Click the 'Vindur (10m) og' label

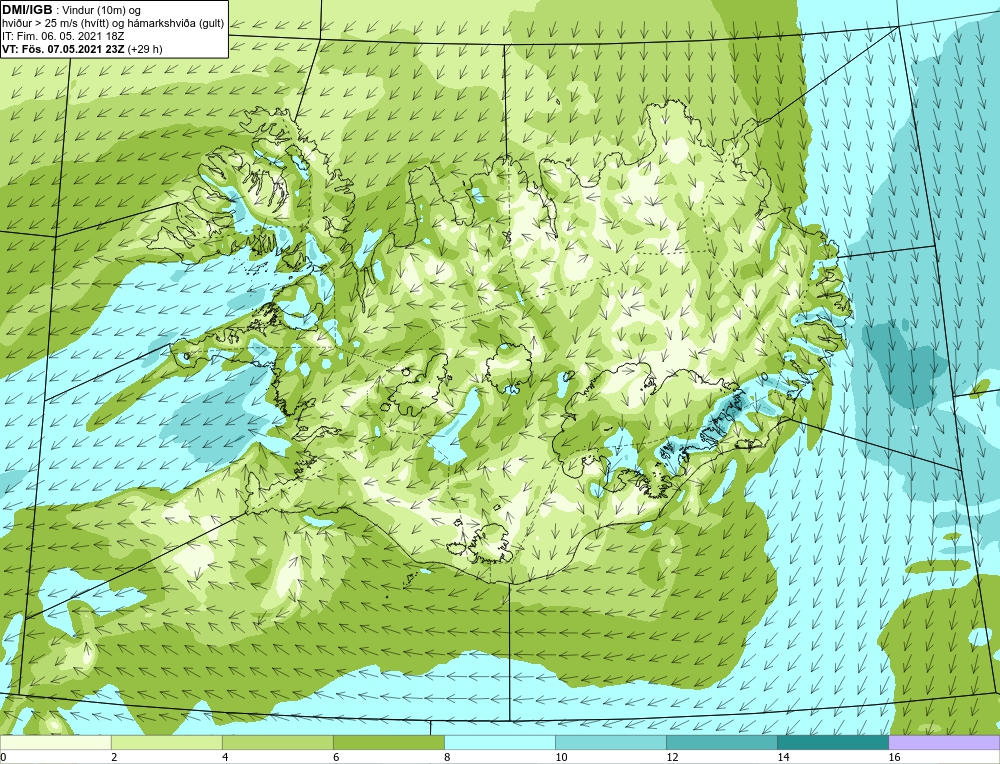[102, 11]
